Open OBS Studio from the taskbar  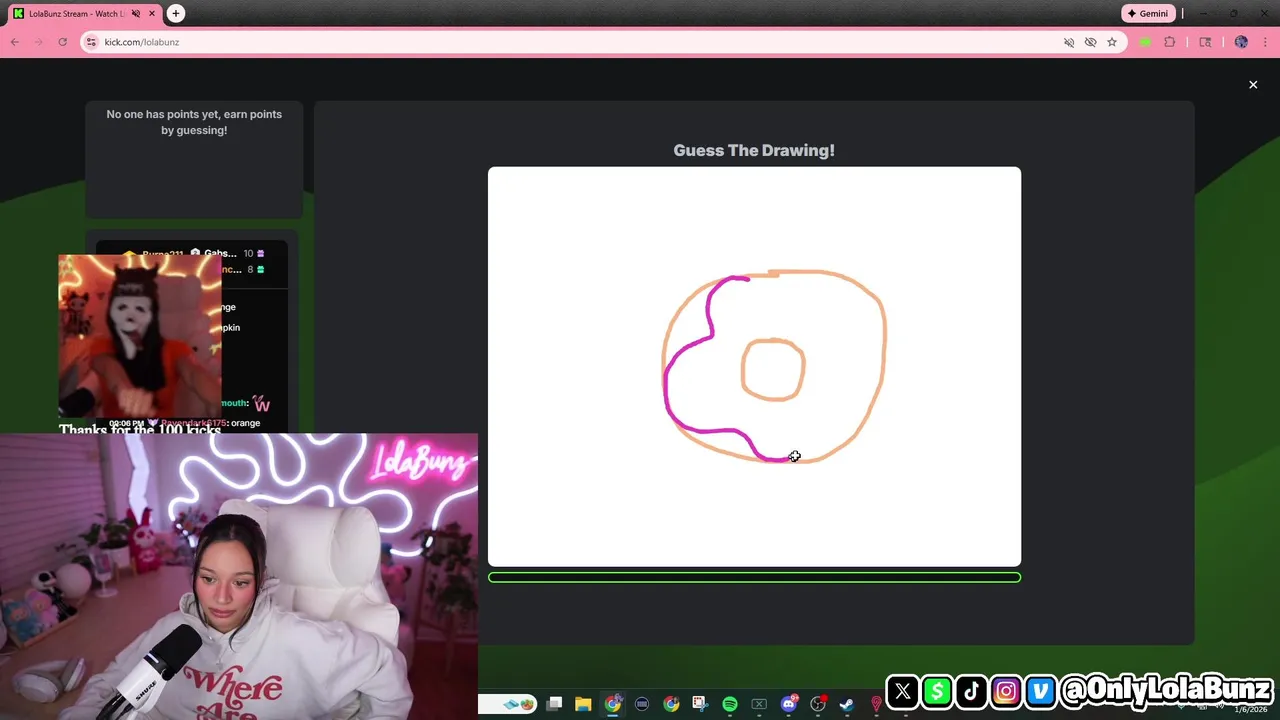pos(818,704)
